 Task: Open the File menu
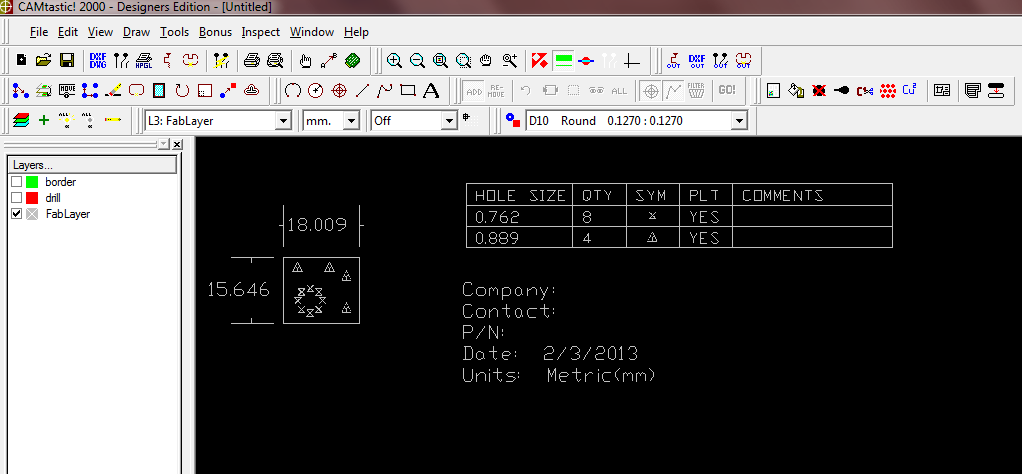coord(39,32)
